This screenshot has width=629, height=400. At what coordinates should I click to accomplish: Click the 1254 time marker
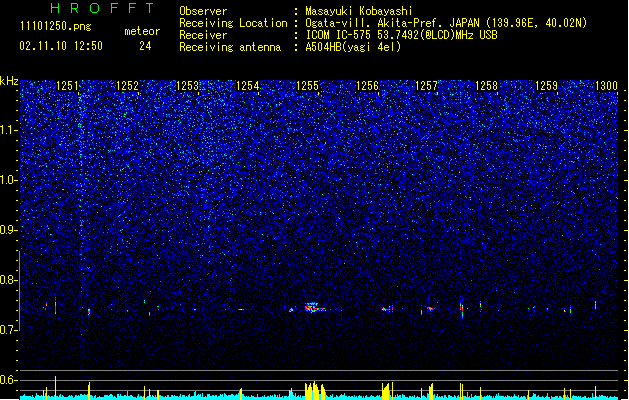click(248, 86)
